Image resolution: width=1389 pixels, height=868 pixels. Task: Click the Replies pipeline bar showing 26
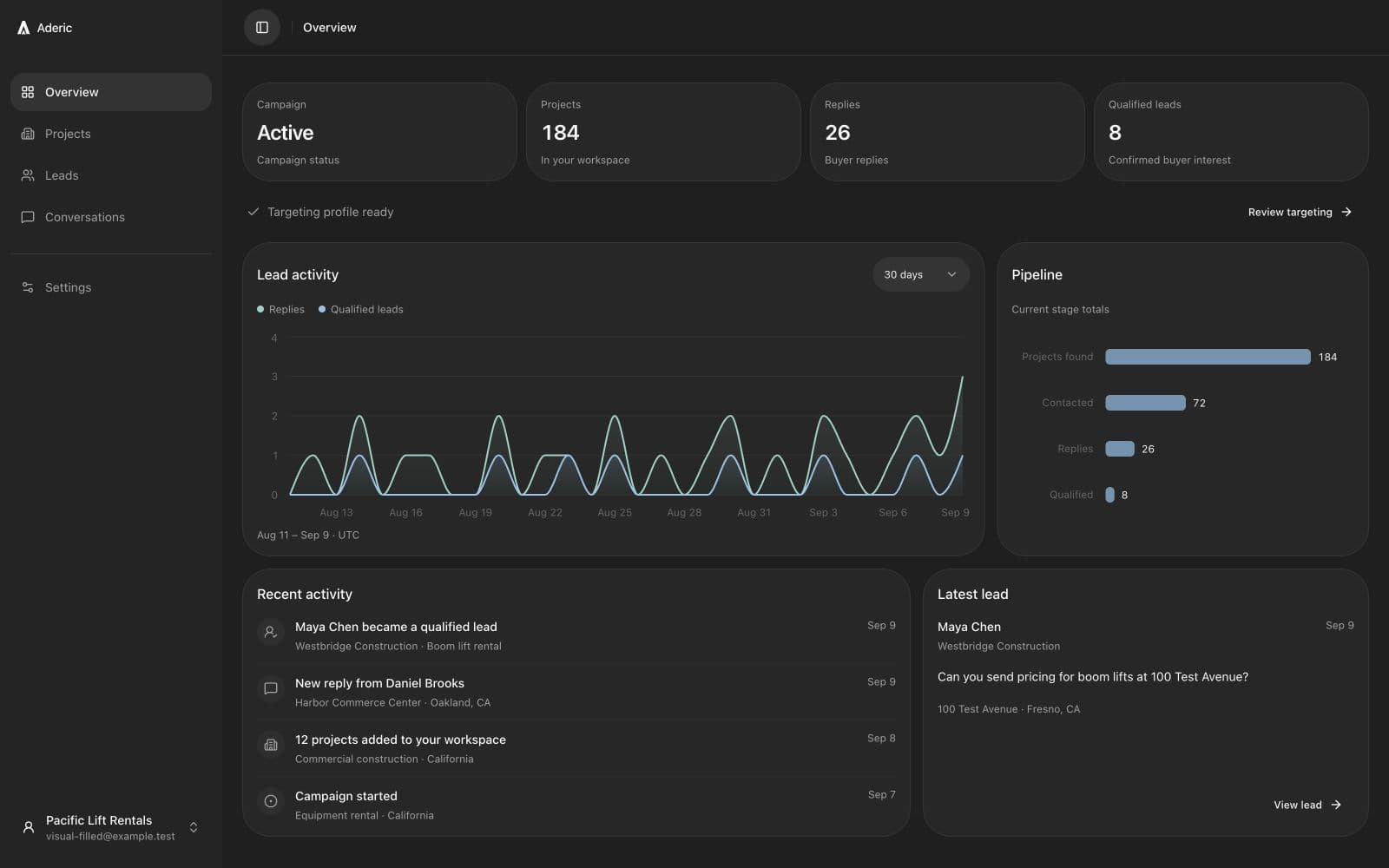(1120, 449)
